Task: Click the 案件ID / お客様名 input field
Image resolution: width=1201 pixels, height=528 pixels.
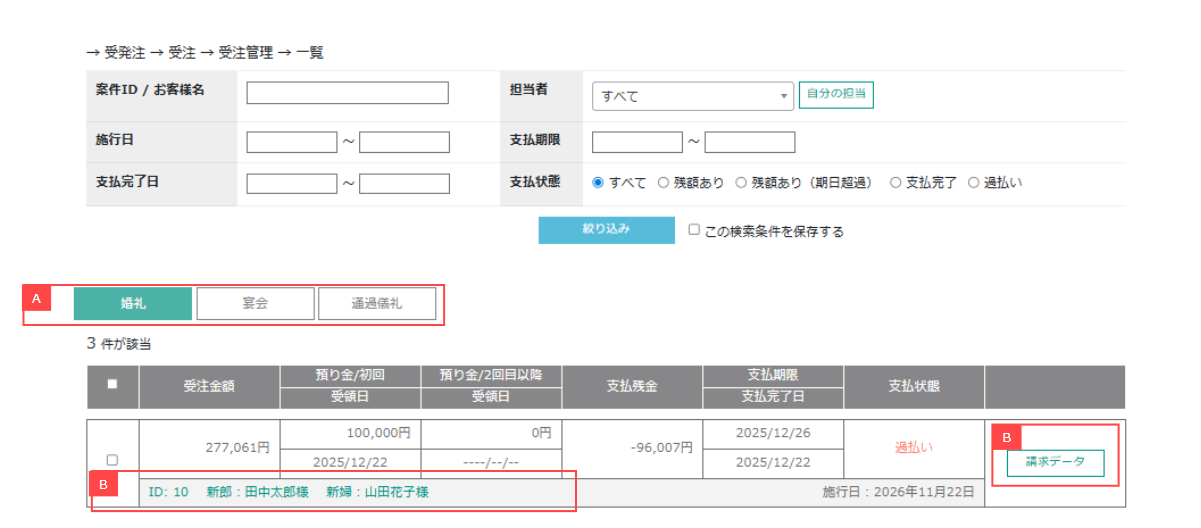Action: pyautogui.click(x=347, y=93)
